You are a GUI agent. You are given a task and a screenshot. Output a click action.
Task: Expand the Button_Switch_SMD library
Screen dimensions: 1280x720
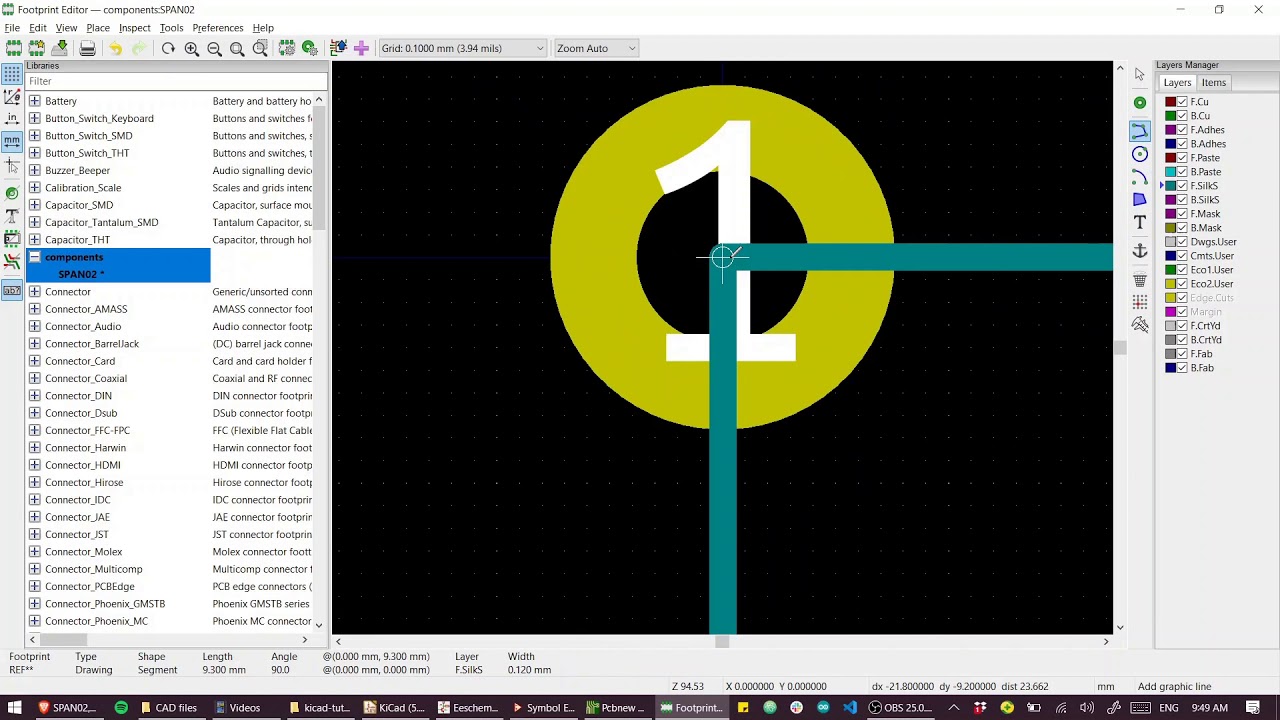(x=35, y=136)
